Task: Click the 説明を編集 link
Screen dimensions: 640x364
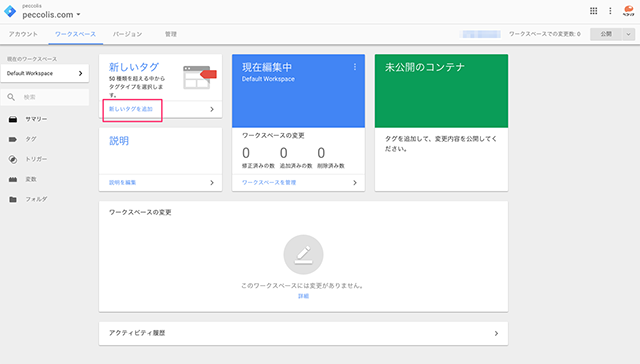Action: (122, 182)
